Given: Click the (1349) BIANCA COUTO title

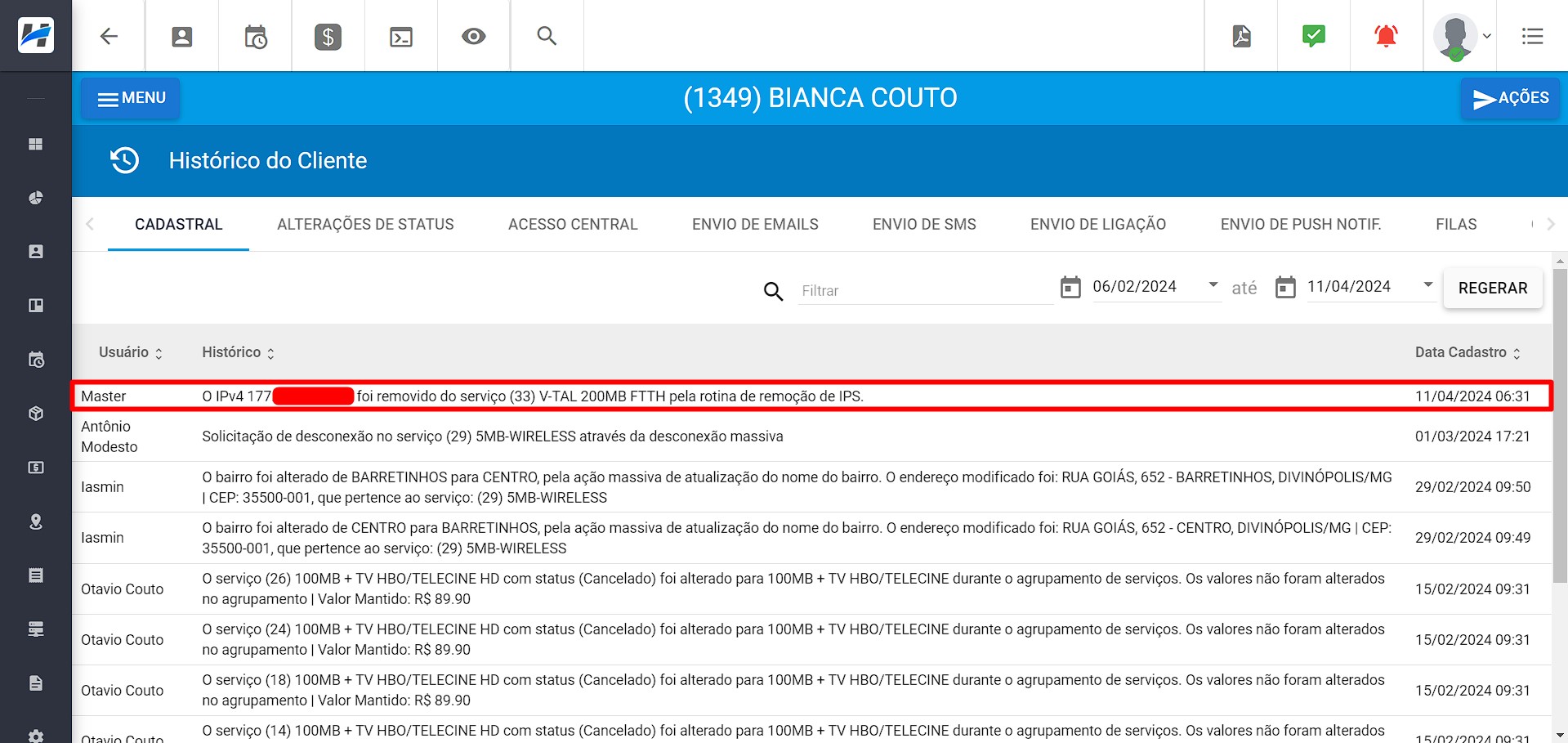Looking at the screenshot, I should coord(820,98).
